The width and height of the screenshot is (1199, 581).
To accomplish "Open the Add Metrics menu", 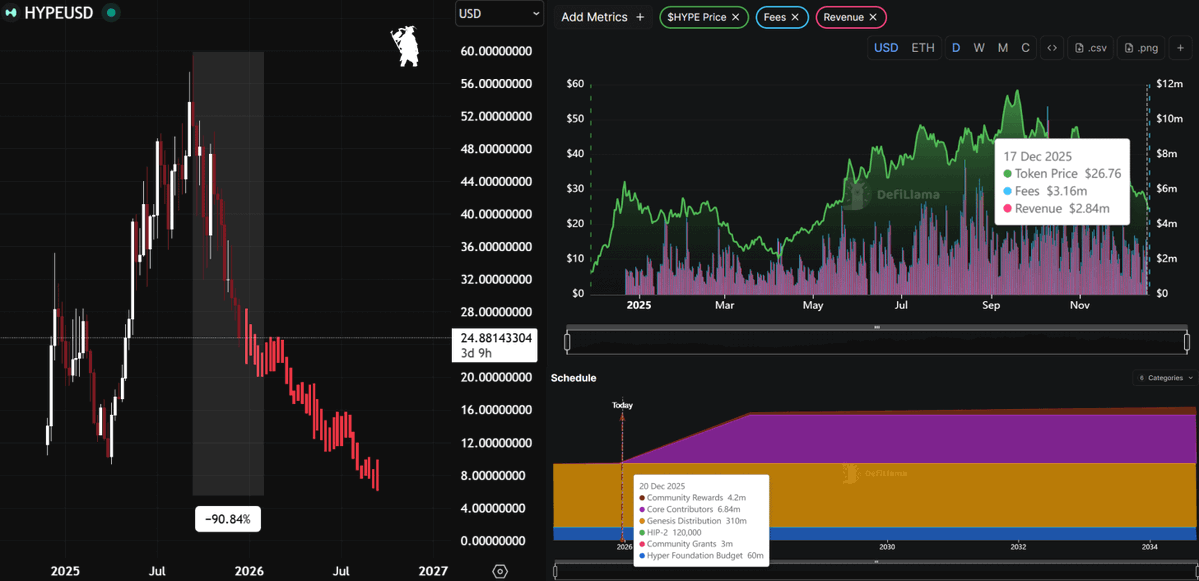I will [x=602, y=17].
